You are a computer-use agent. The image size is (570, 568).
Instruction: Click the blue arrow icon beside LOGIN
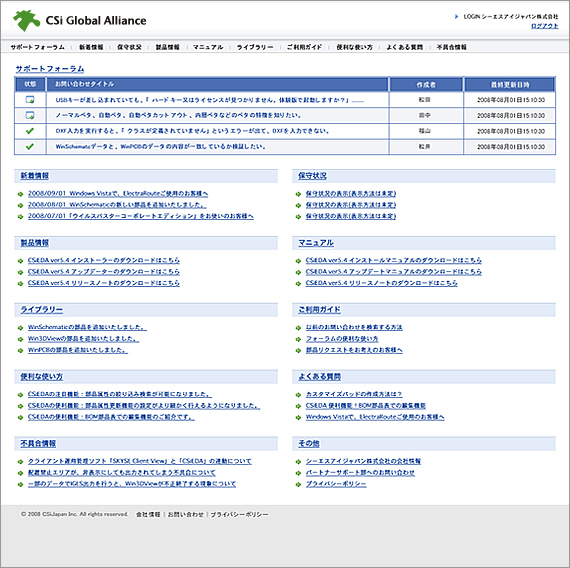click(x=456, y=16)
